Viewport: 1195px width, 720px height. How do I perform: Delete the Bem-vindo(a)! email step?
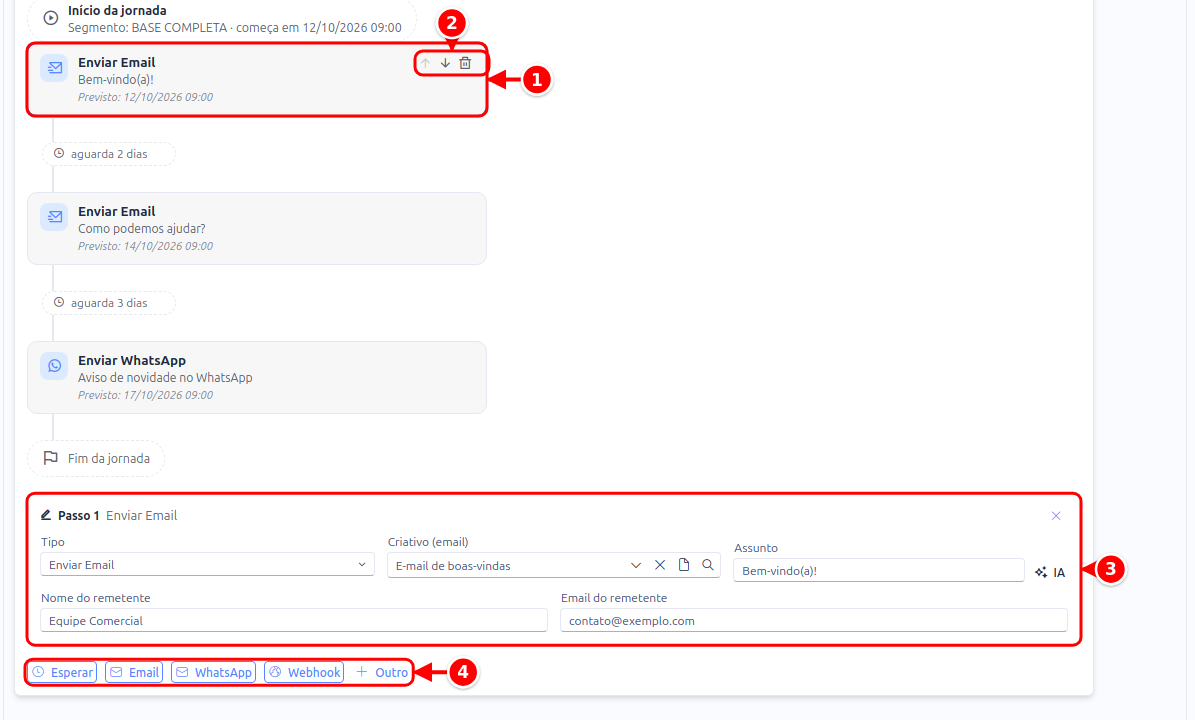pos(465,63)
